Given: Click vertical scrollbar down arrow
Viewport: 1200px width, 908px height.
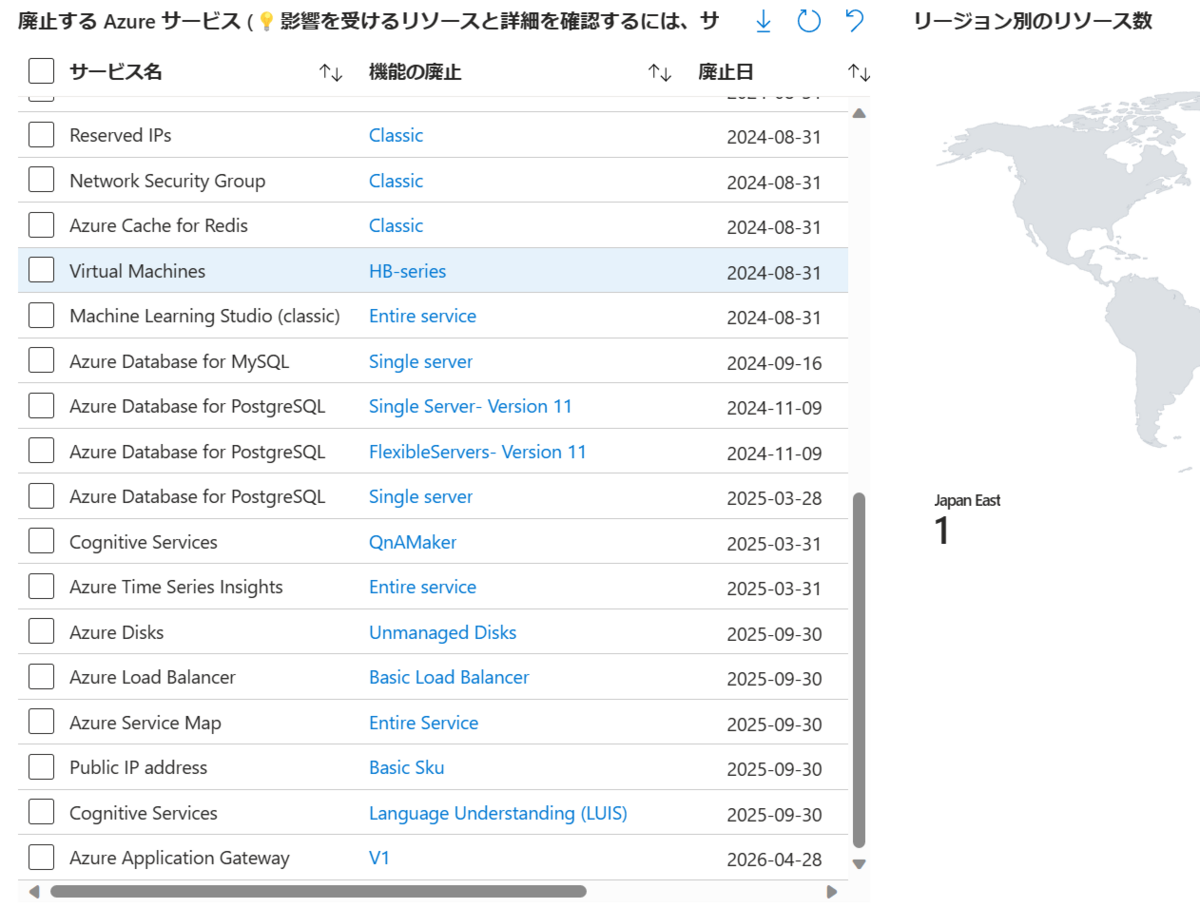Looking at the screenshot, I should 858,864.
